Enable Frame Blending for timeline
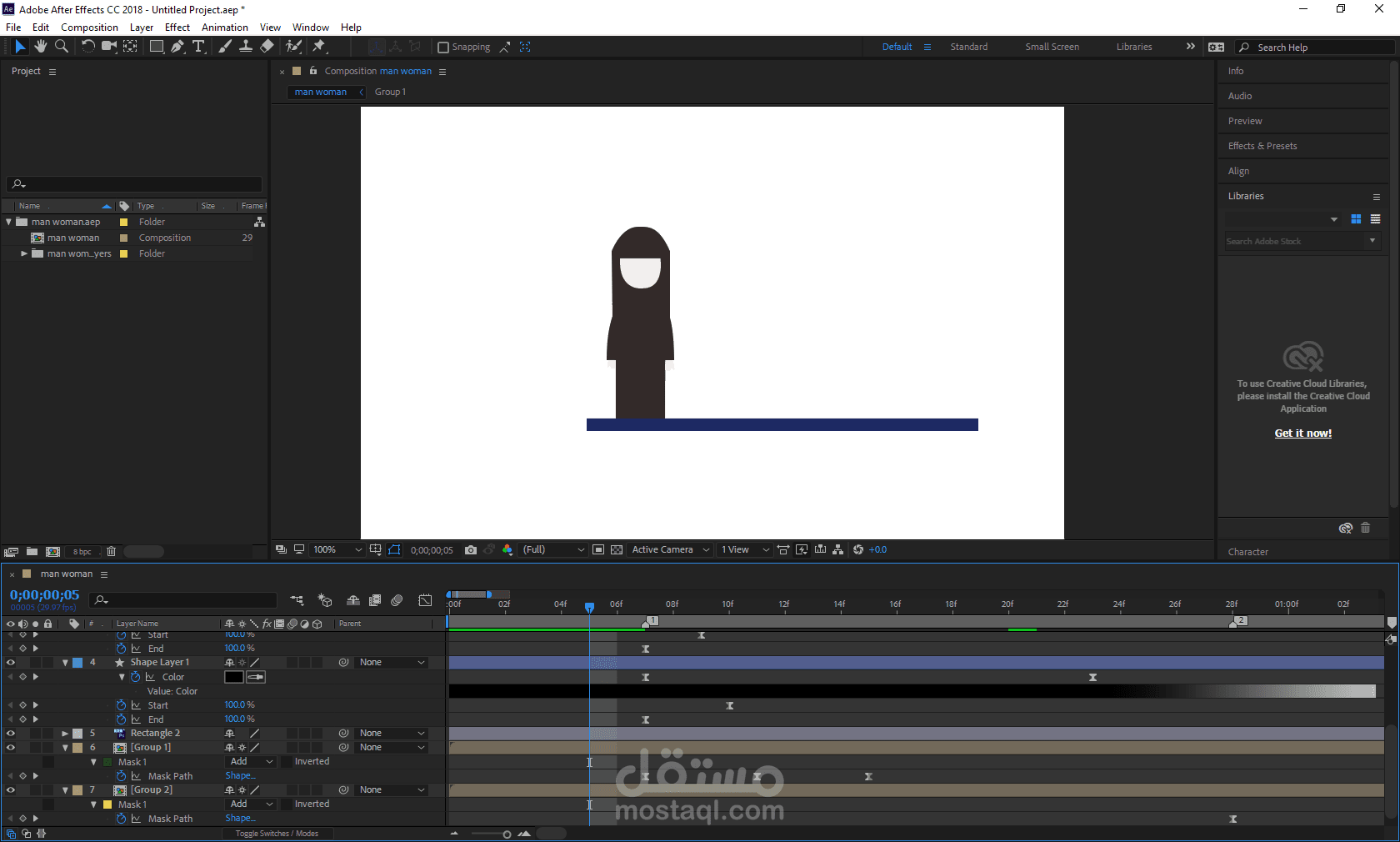Image resolution: width=1400 pixels, height=842 pixels. pos(375,600)
